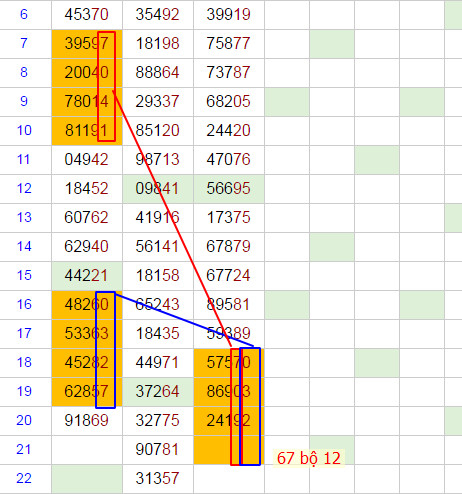This screenshot has width=462, height=494.
Task: Click the orange cell 81191
Action: point(87,131)
